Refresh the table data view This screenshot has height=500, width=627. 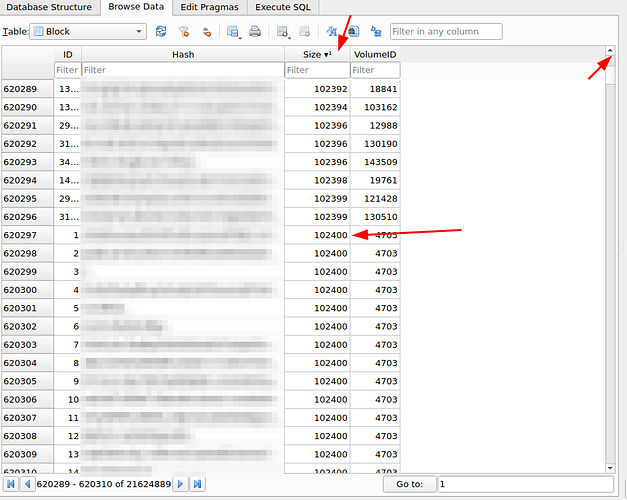click(x=162, y=32)
